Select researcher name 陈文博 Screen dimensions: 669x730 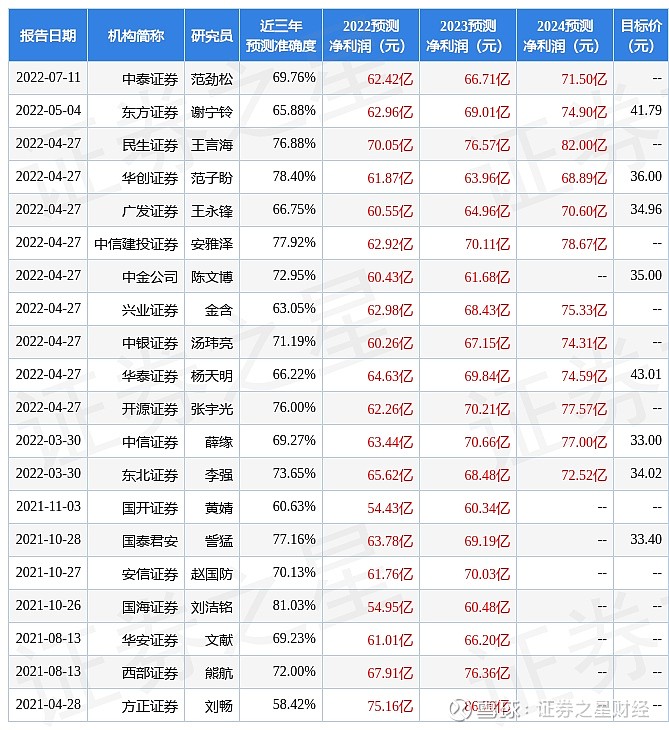click(212, 277)
